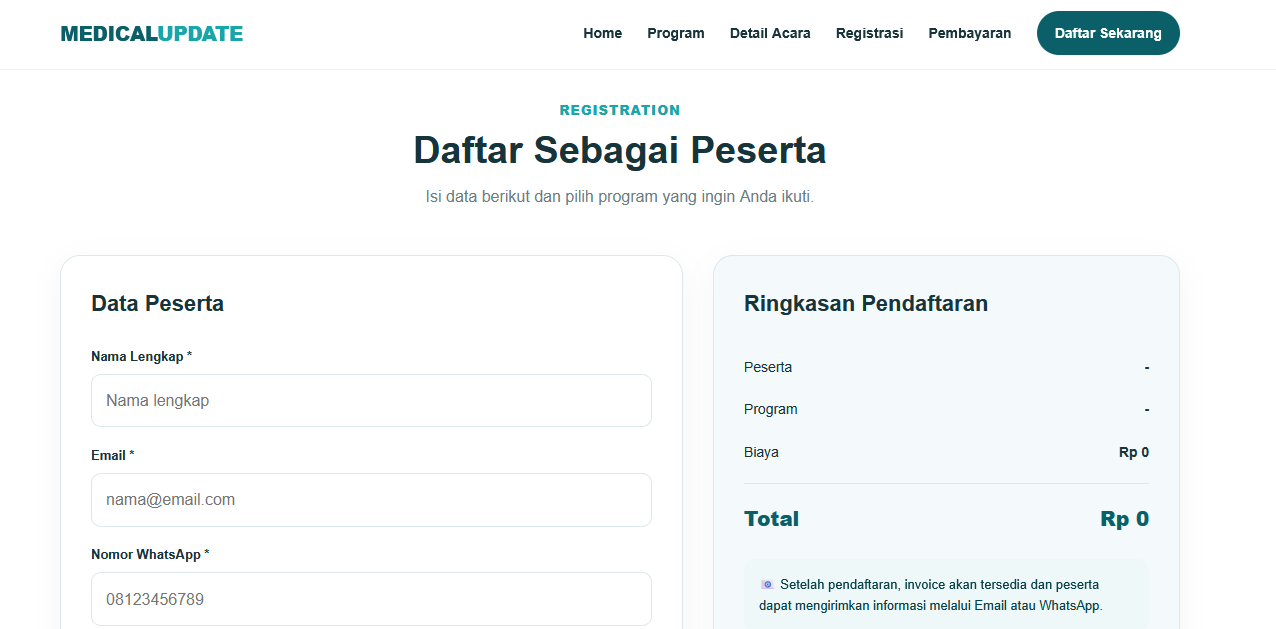Click the Biaya value Rp 0
Viewport: 1276px width, 629px height.
1134,452
